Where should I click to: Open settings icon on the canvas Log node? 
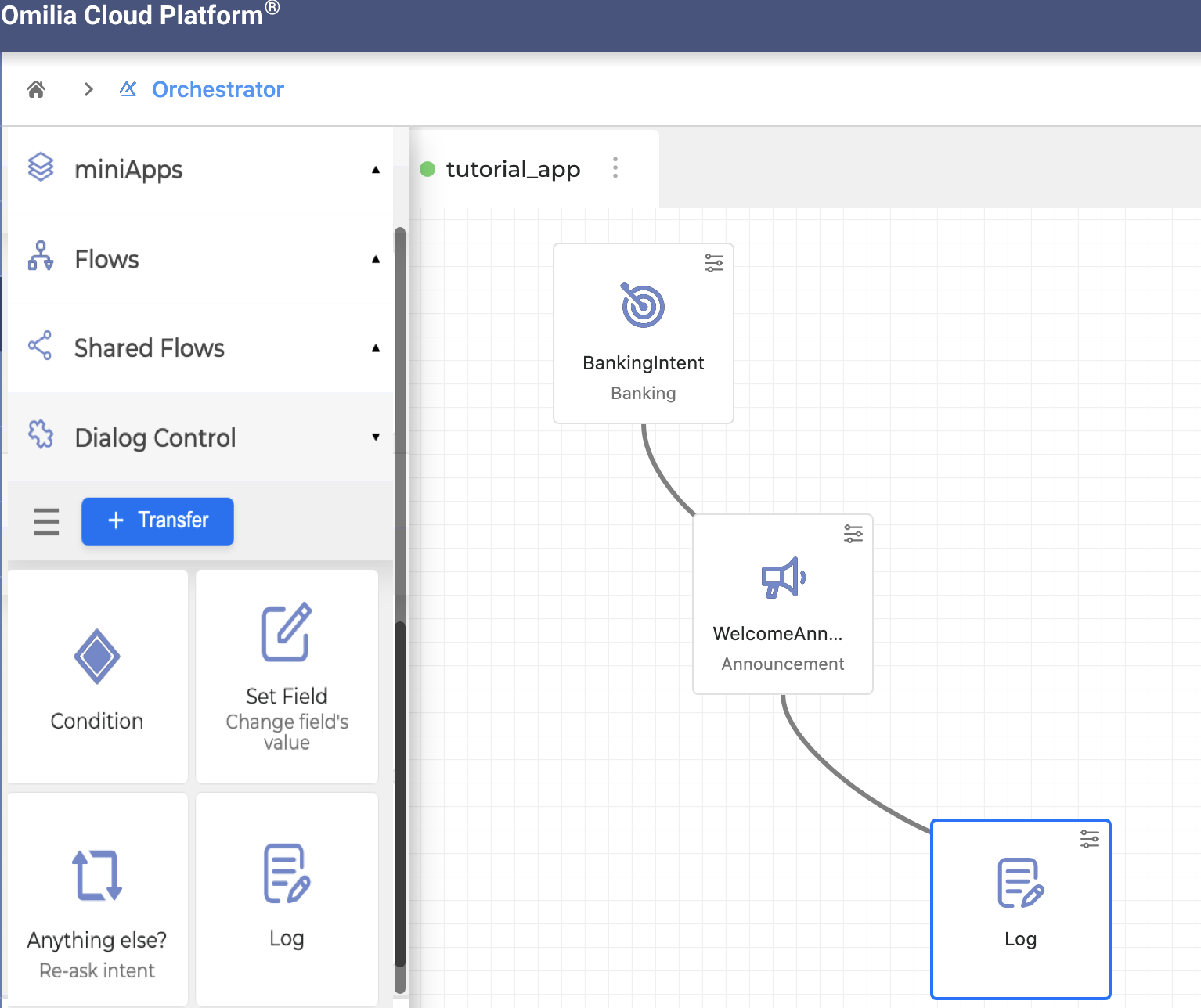coord(1089,839)
